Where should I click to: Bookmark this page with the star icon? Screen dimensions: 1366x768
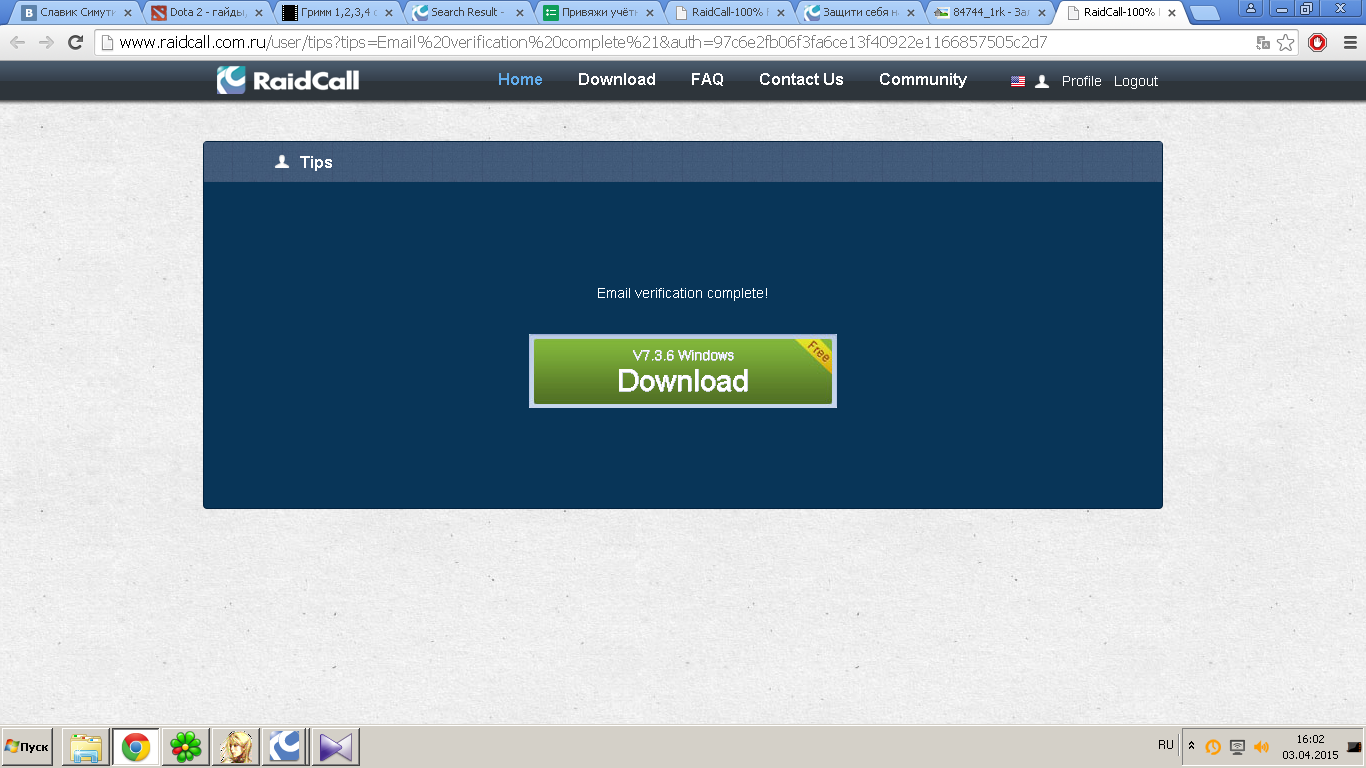point(1286,43)
